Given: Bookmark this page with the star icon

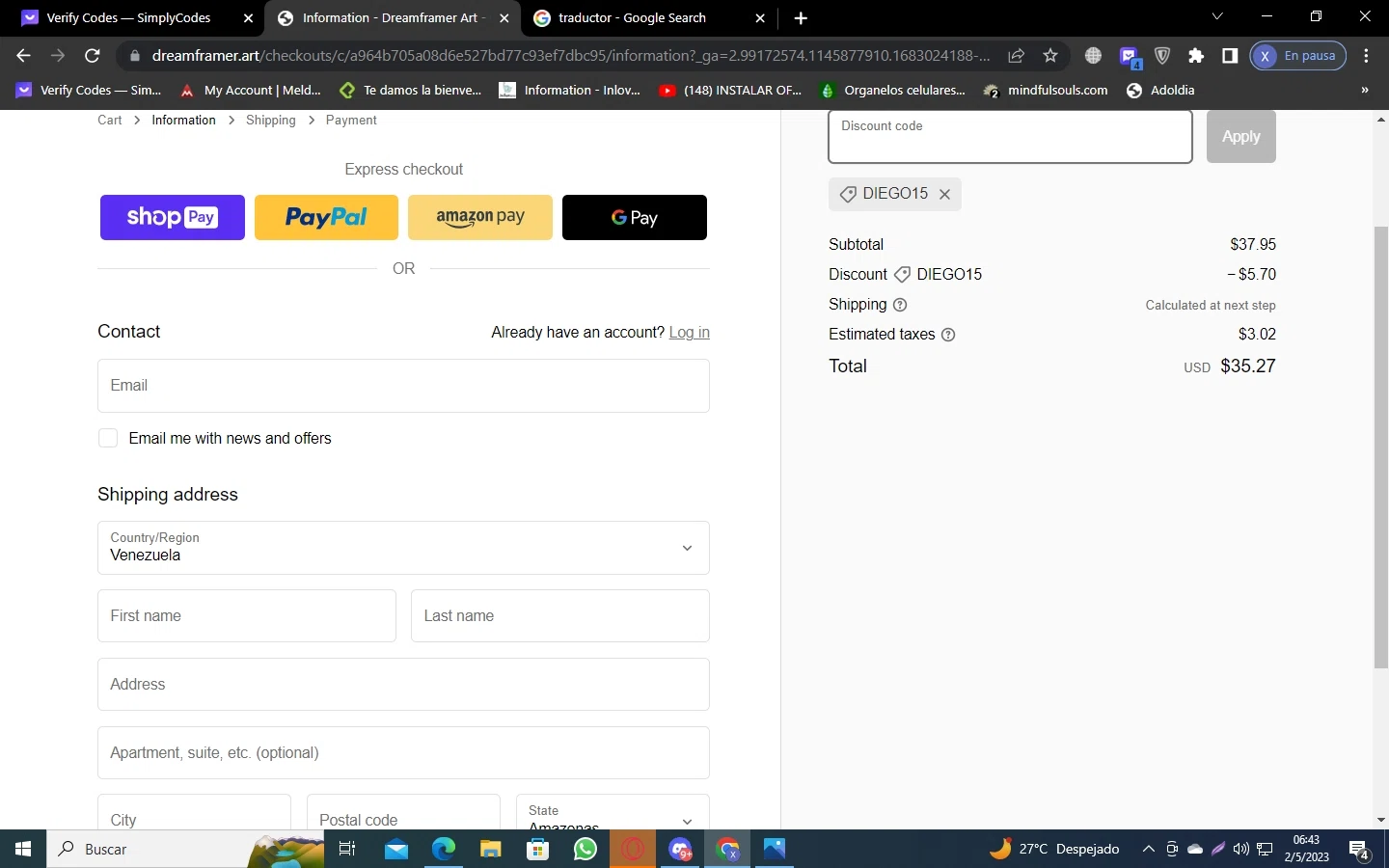Looking at the screenshot, I should 1050,56.
